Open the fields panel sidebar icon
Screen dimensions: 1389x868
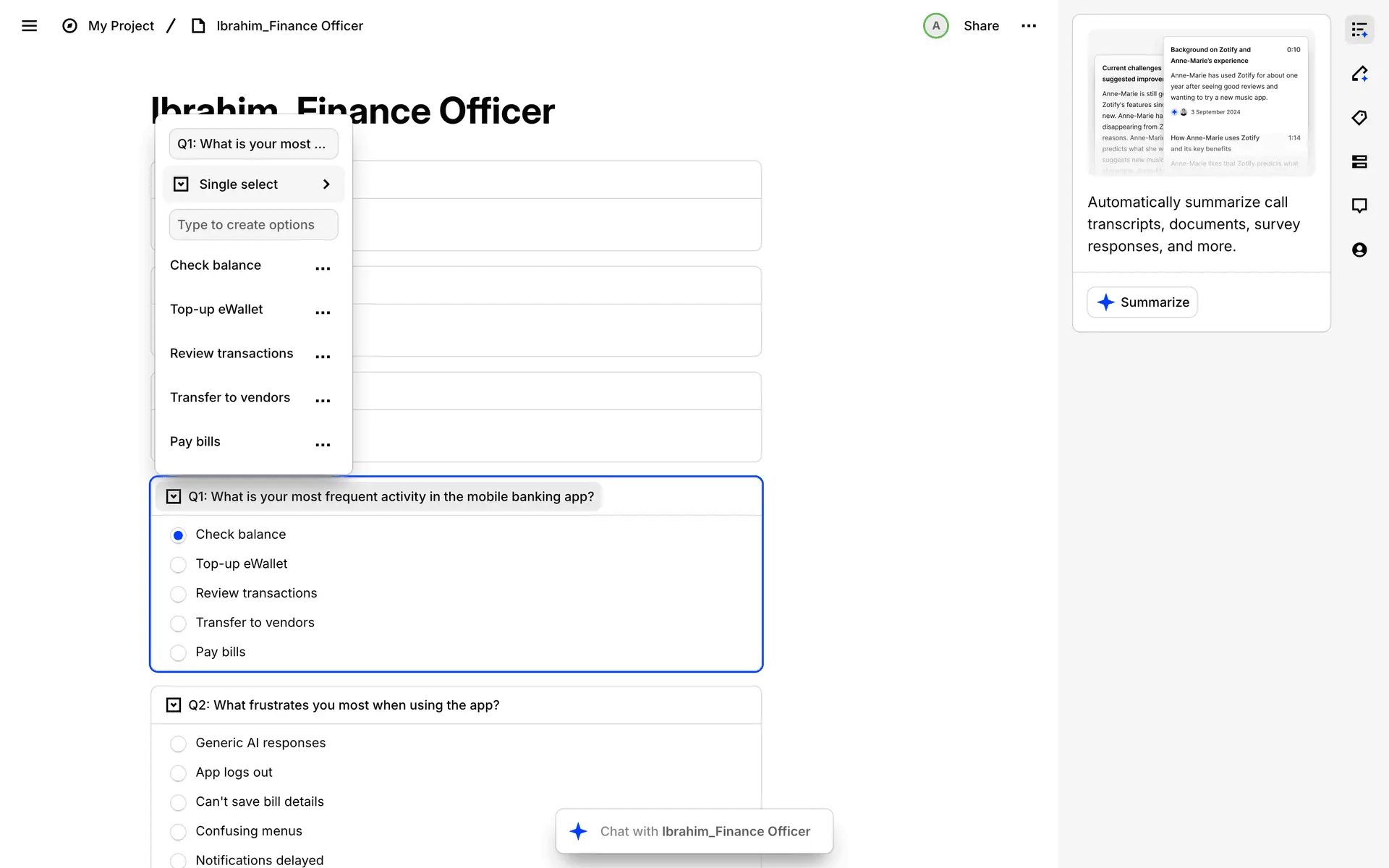pyautogui.click(x=1359, y=162)
